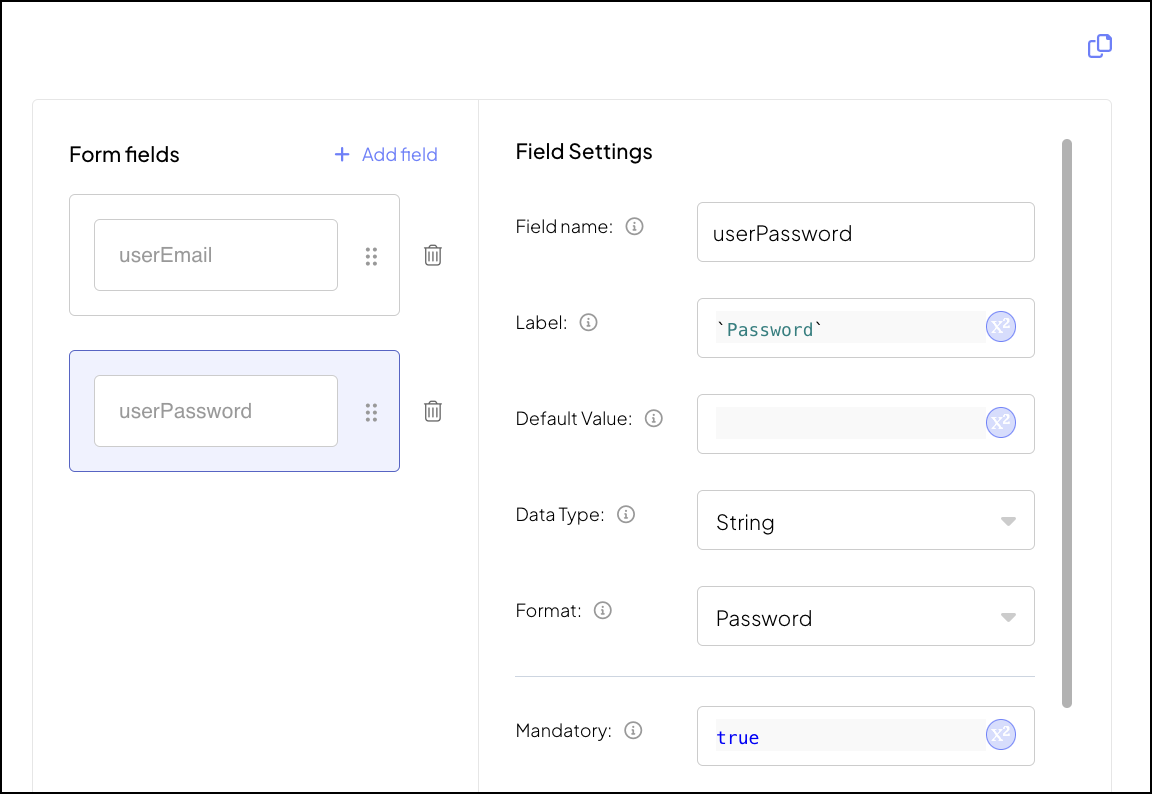Delete the userPassword form field

(x=433, y=411)
